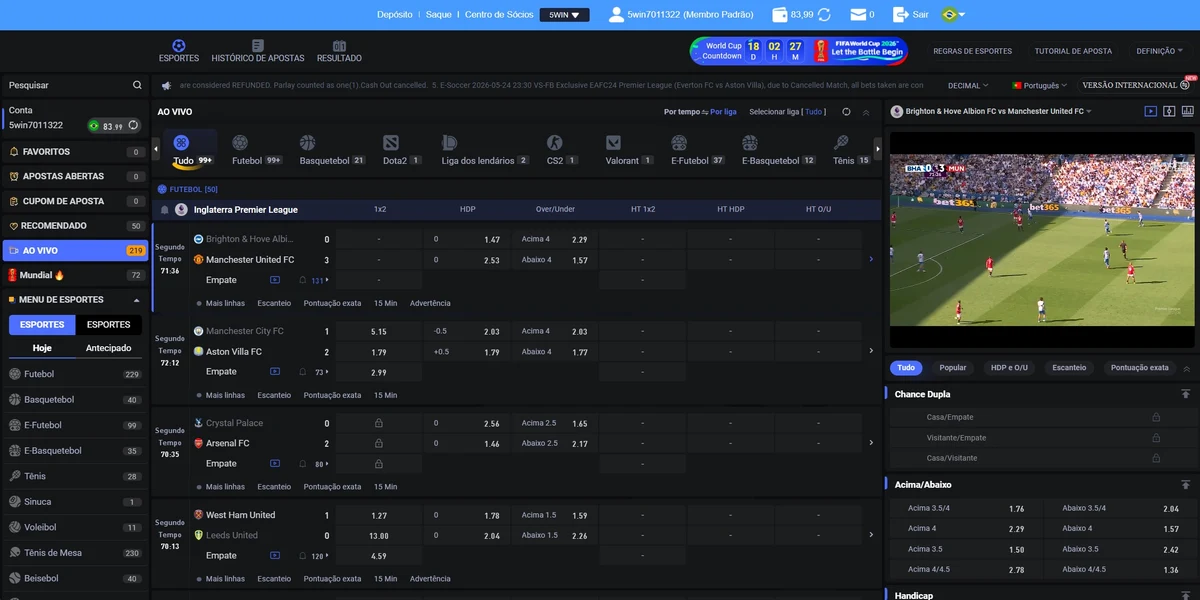Open Tutorial de Aposta
1200x600 pixels.
coord(1073,51)
